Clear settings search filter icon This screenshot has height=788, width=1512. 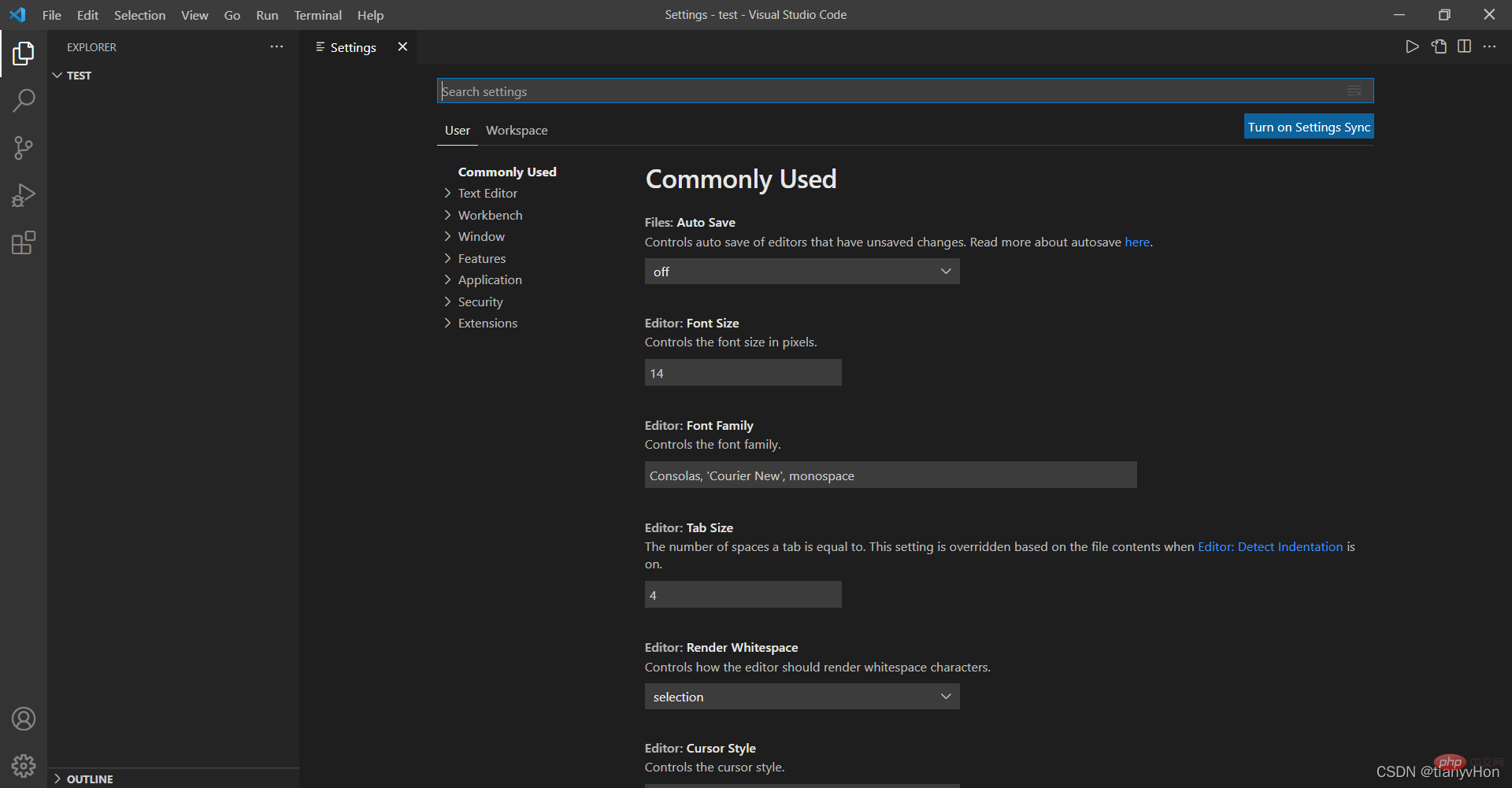(x=1354, y=91)
